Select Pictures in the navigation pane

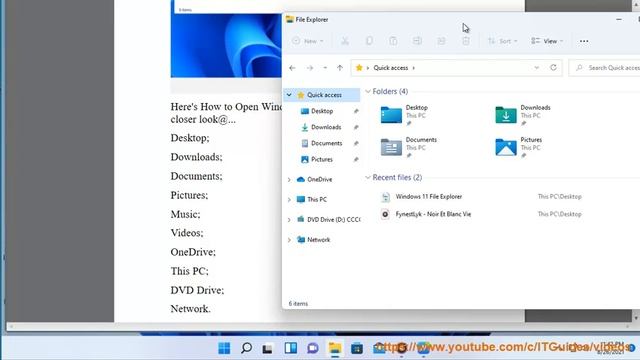pyautogui.click(x=322, y=160)
